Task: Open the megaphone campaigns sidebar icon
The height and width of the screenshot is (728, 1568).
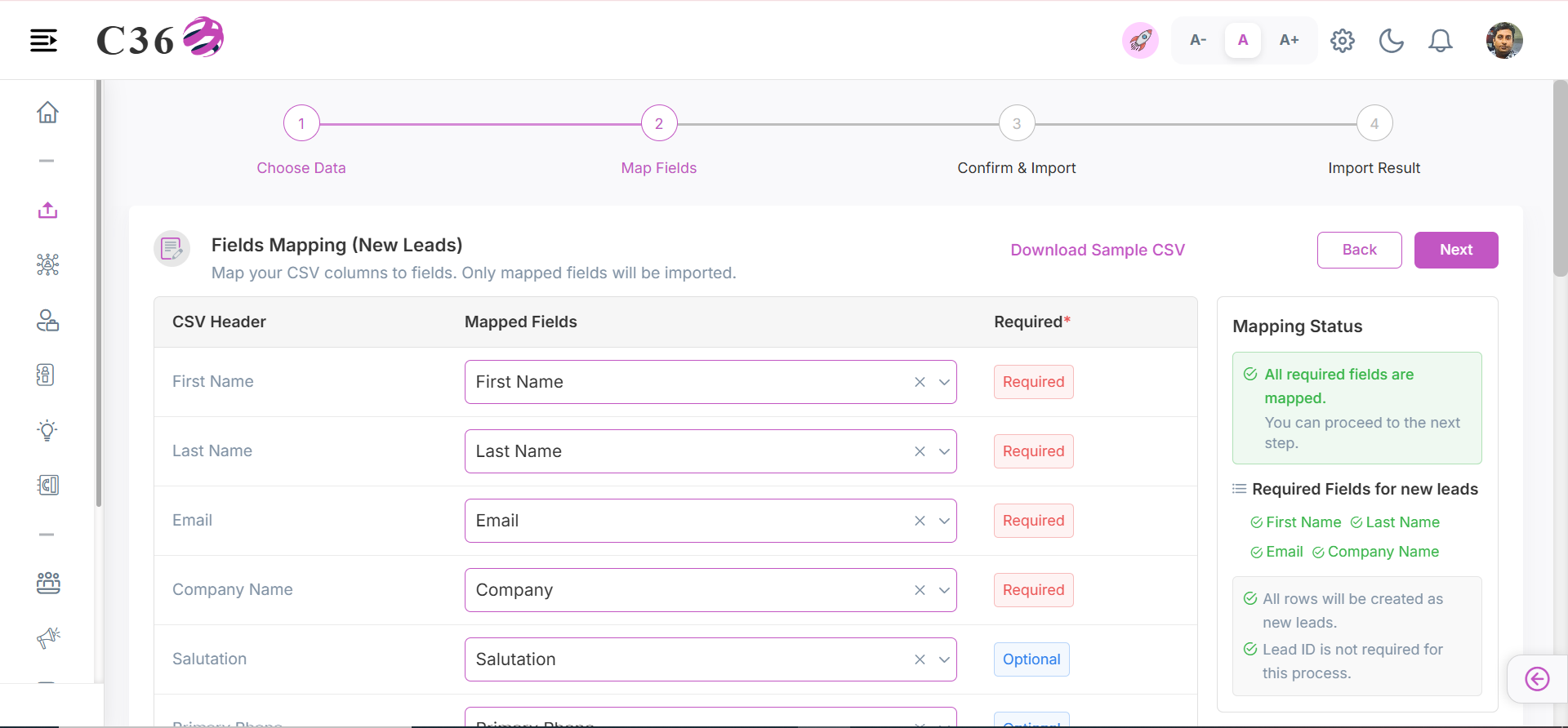Action: point(47,637)
